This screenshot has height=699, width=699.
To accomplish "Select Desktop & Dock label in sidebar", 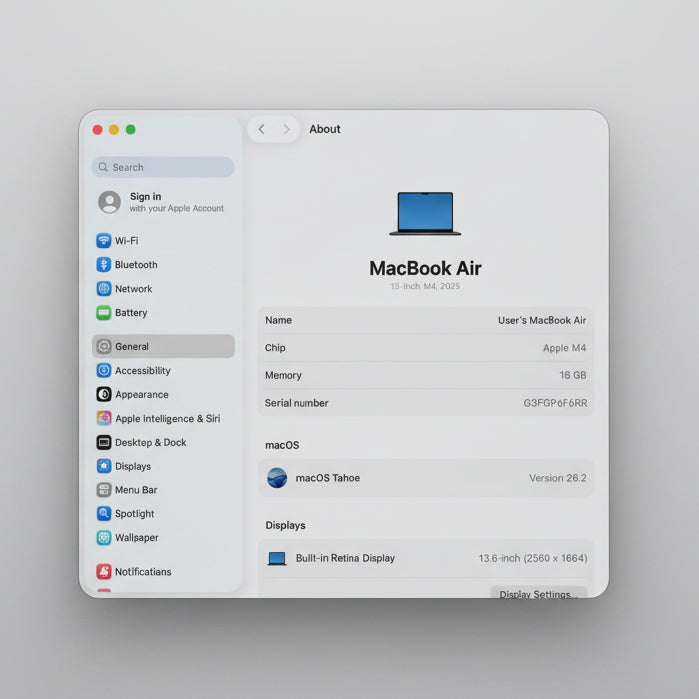I will pyautogui.click(x=151, y=443).
